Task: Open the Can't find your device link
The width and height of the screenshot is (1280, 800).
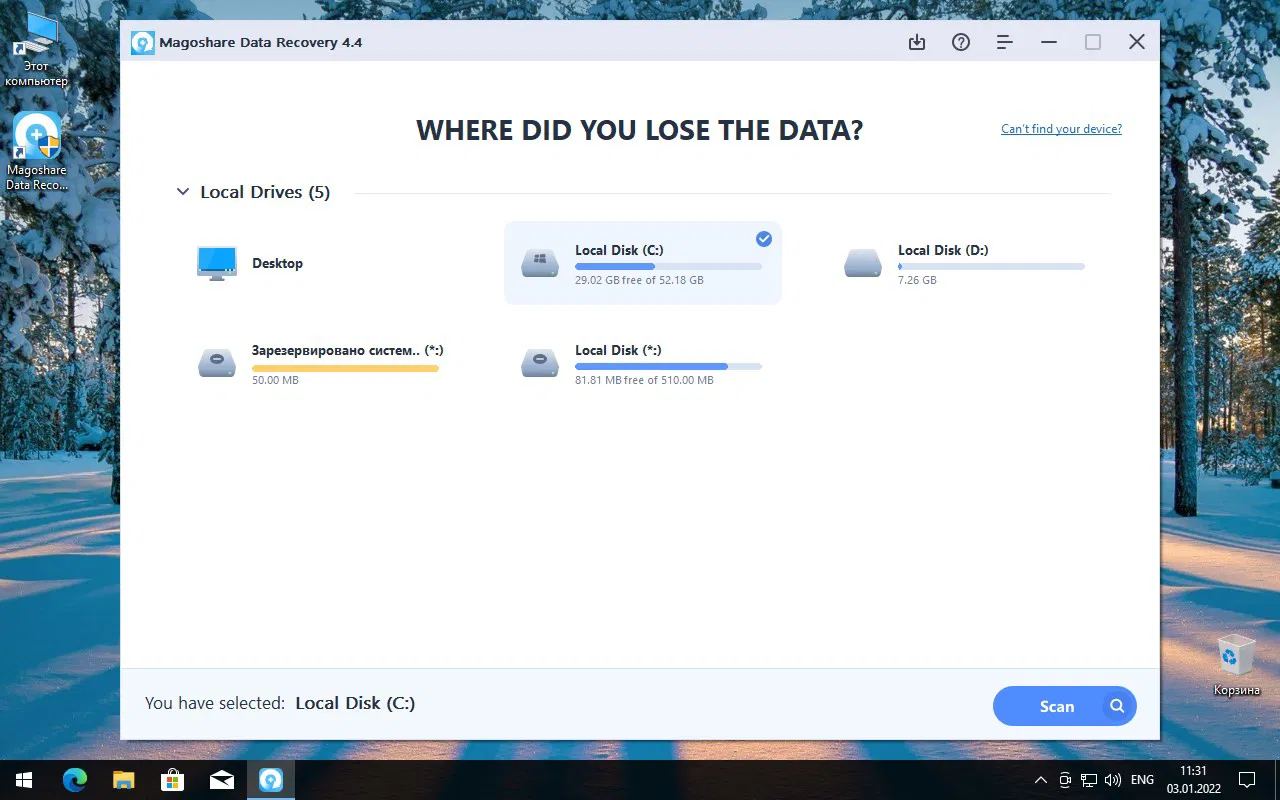Action: [x=1060, y=128]
